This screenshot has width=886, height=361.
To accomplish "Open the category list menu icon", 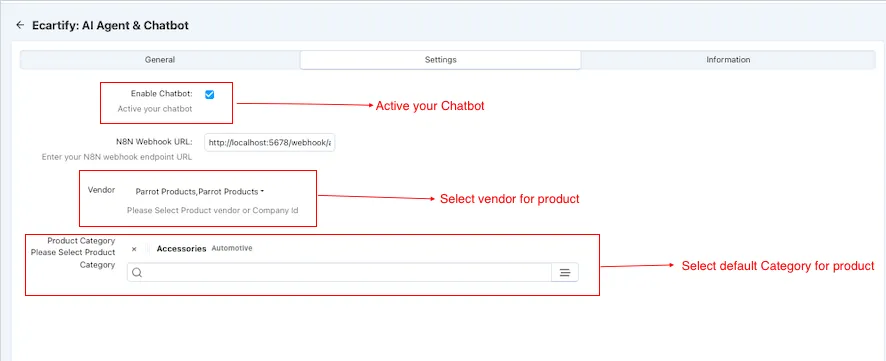I will (x=564, y=272).
